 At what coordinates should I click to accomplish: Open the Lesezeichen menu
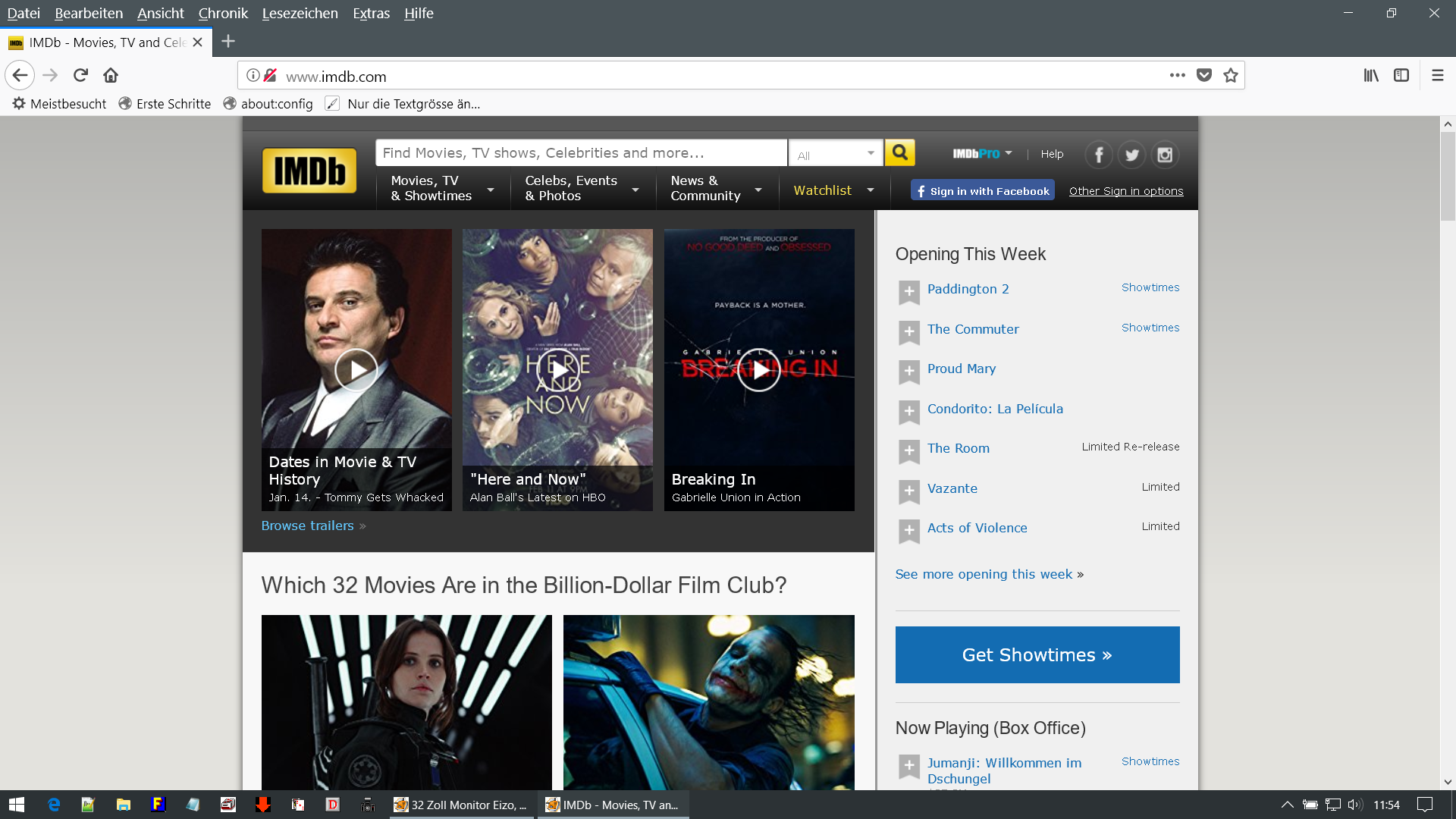click(300, 13)
